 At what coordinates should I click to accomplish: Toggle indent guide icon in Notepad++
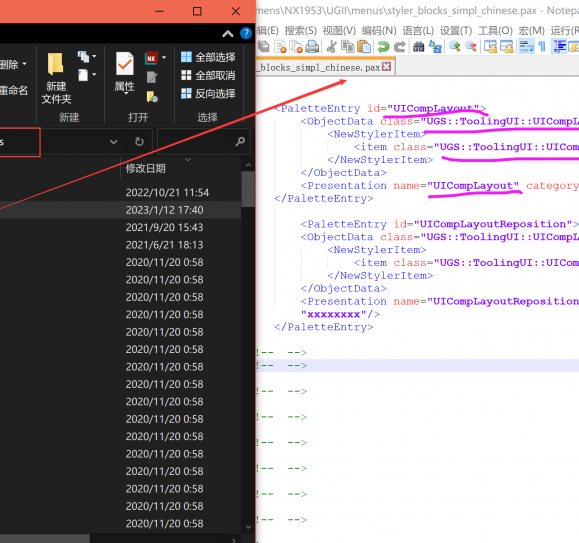click(559, 47)
